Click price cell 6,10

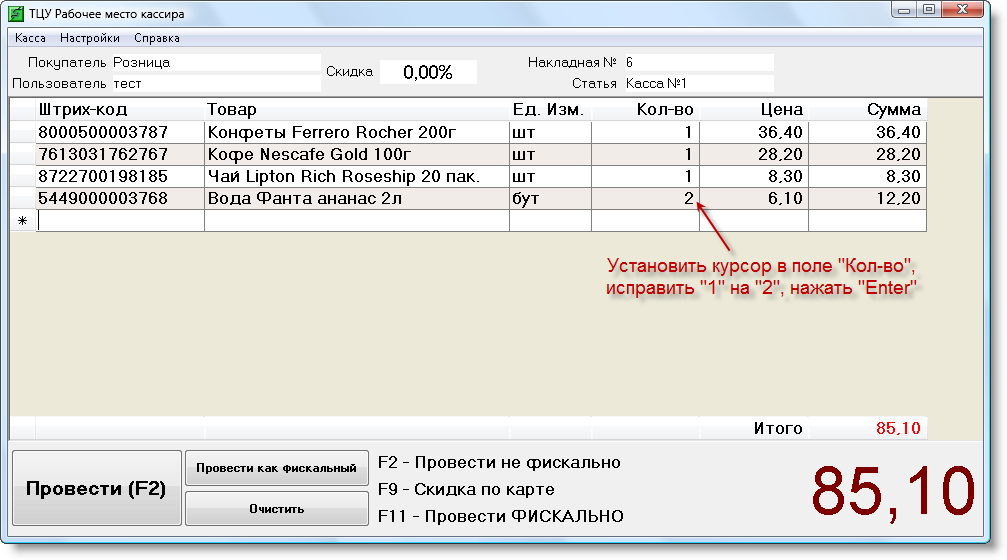point(754,198)
